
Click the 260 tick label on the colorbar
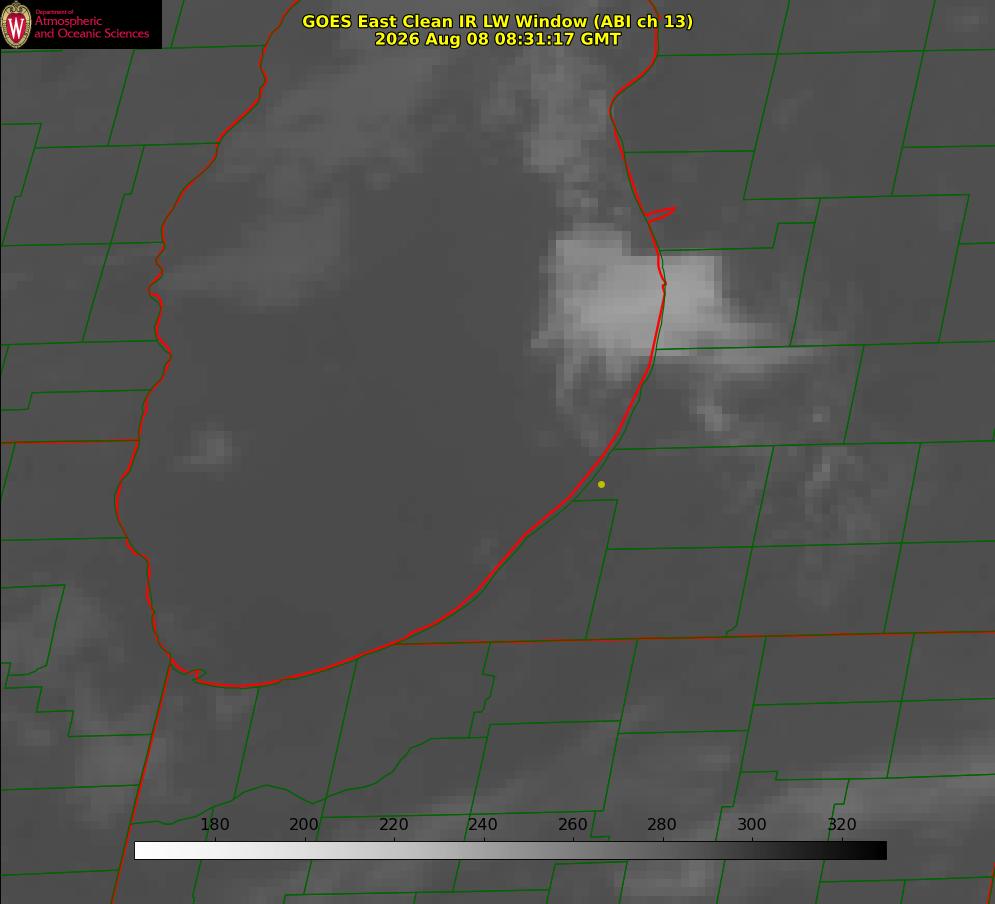[572, 824]
